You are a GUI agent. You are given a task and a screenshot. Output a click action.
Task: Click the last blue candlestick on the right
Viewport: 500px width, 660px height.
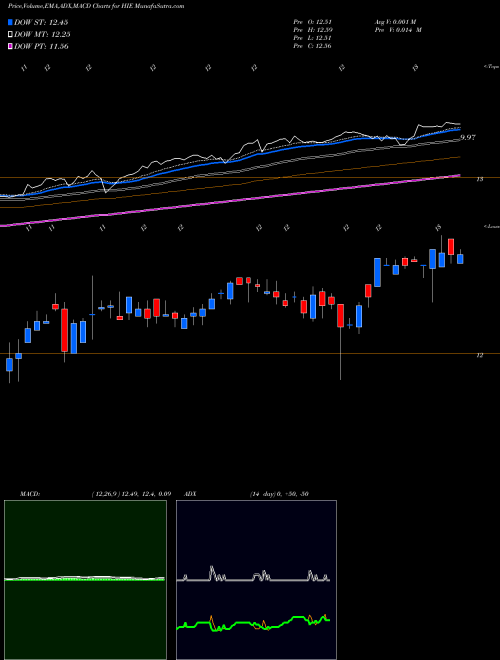(x=460, y=258)
